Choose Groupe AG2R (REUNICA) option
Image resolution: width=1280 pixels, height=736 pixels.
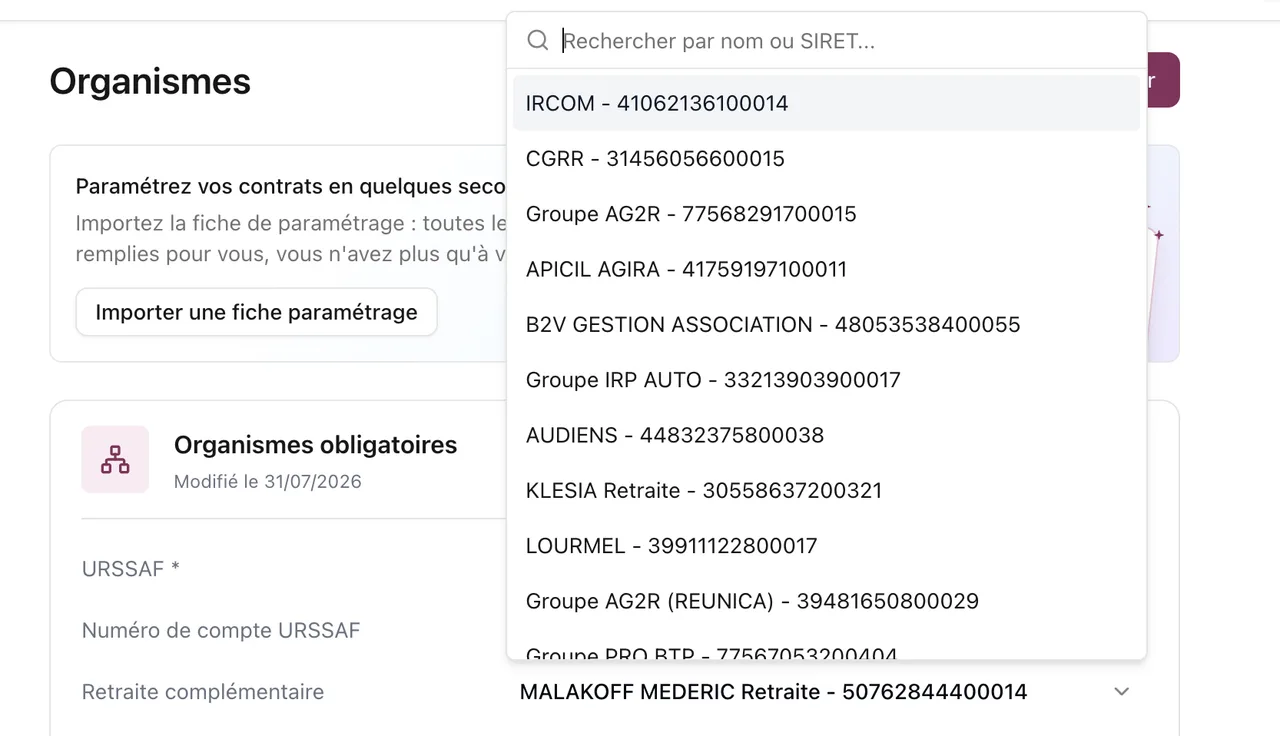click(826, 601)
